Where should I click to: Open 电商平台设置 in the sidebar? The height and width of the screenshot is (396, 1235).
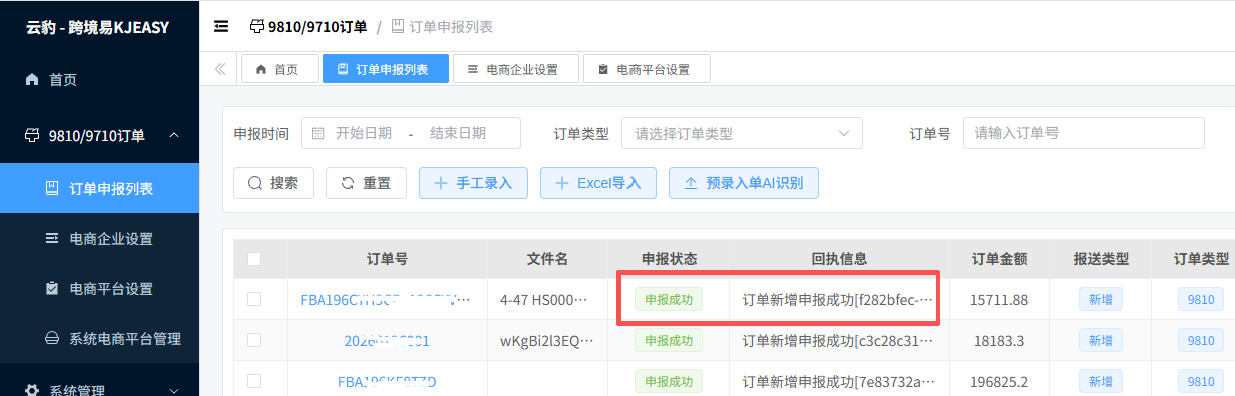pyautogui.click(x=99, y=289)
